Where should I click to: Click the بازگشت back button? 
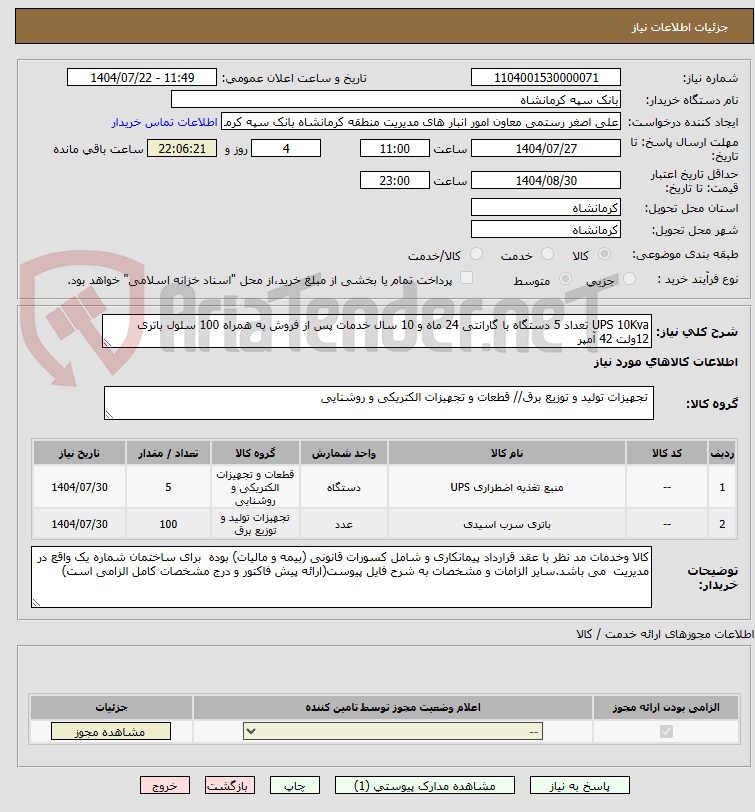(x=229, y=786)
